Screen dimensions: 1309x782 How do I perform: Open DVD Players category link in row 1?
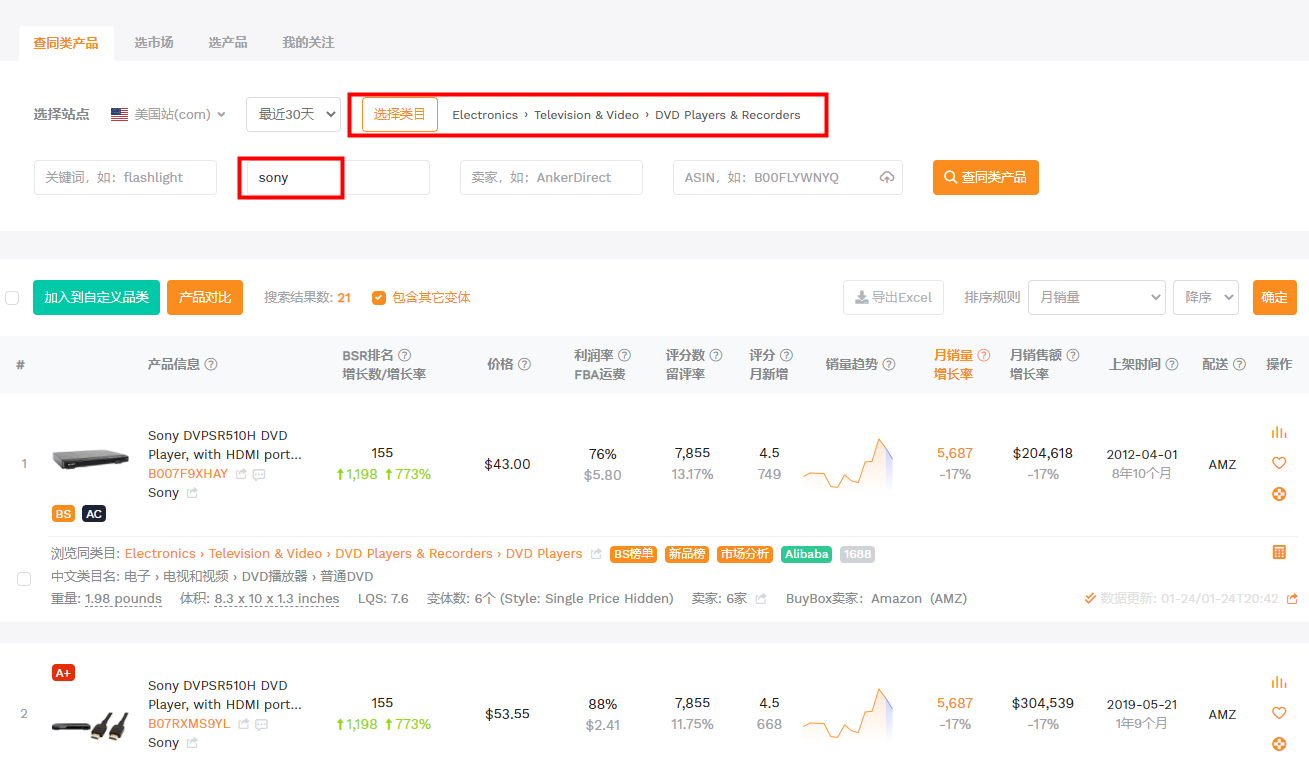[544, 554]
